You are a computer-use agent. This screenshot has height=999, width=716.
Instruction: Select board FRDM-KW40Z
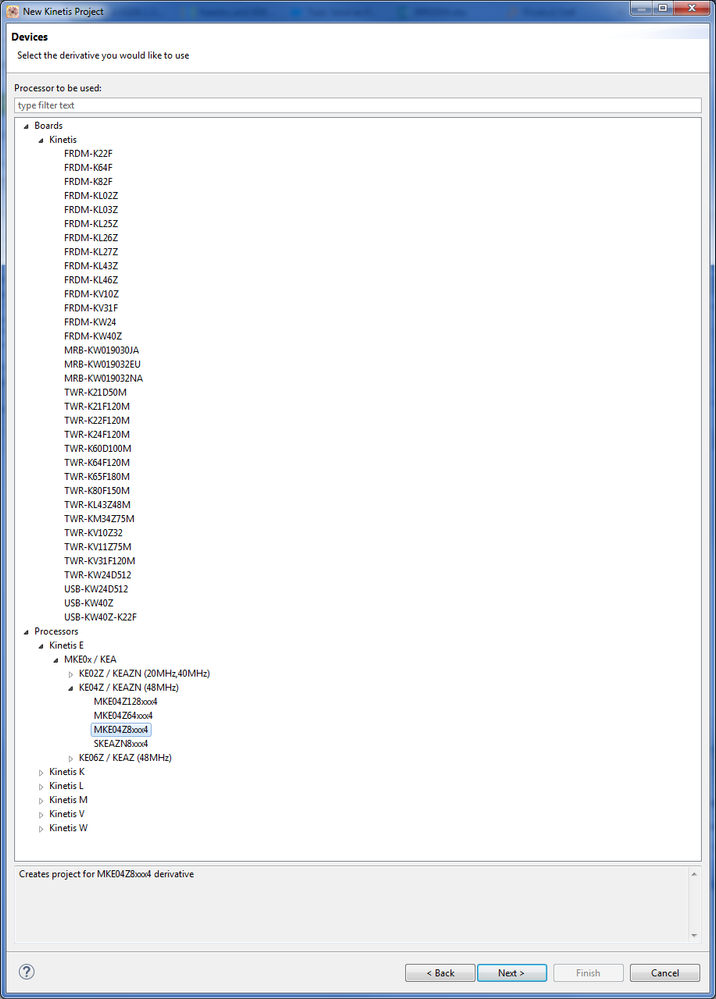click(93, 336)
